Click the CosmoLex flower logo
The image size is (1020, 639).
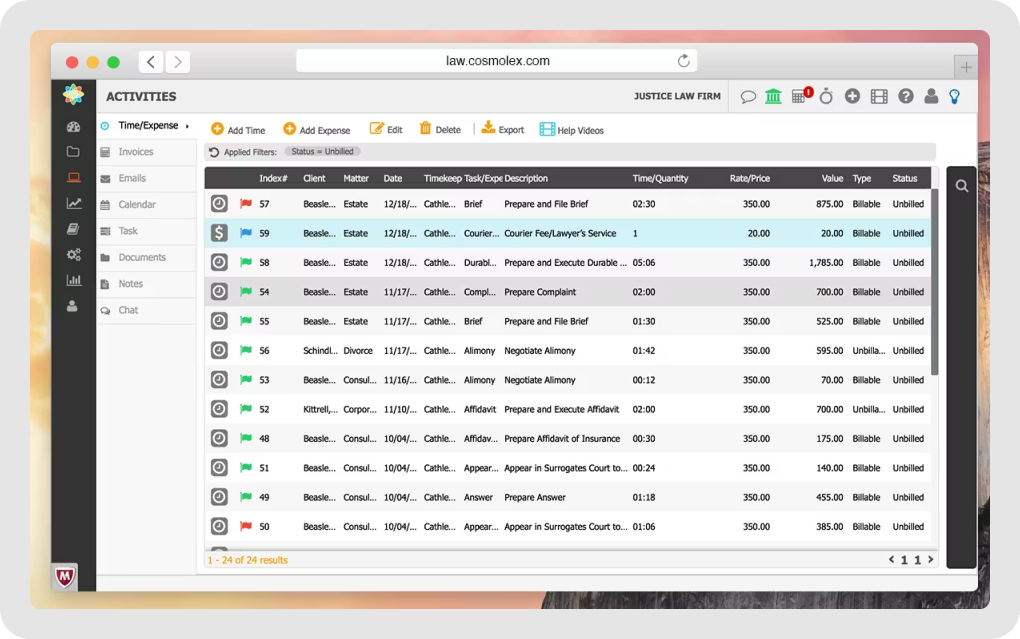[74, 94]
